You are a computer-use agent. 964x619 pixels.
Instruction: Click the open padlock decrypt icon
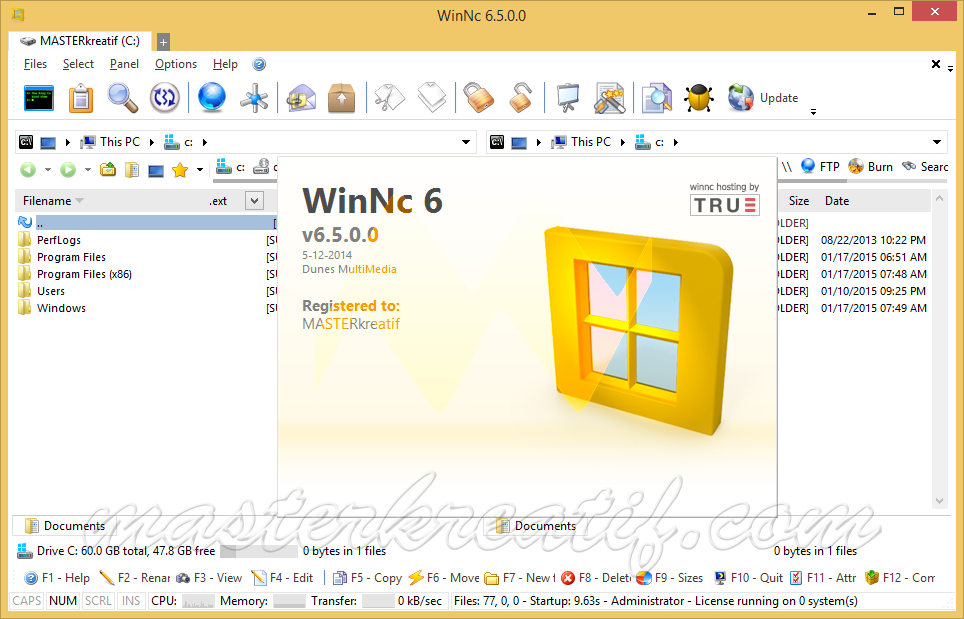[520, 98]
